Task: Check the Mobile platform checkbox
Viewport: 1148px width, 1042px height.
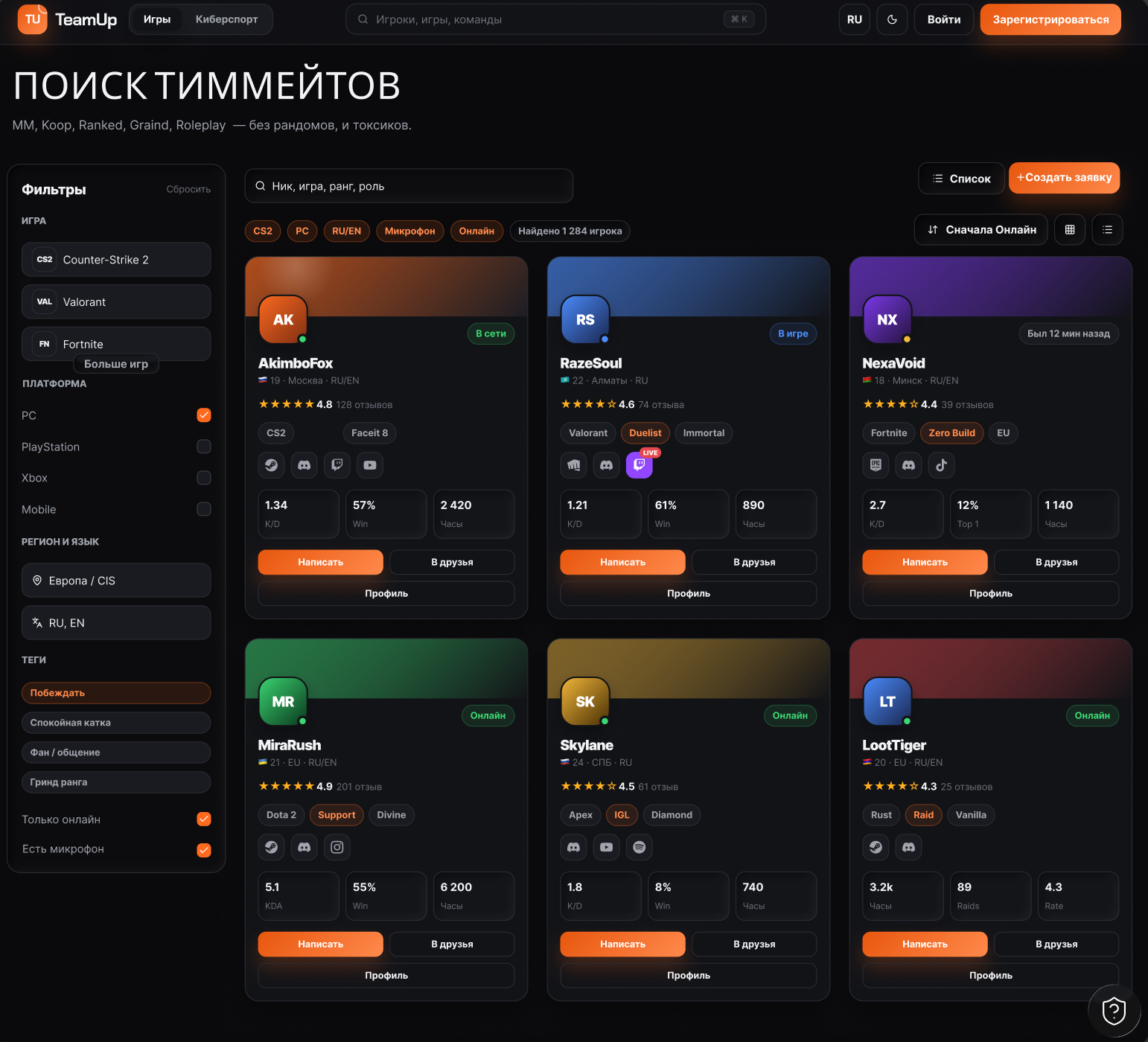Action: coord(204,509)
